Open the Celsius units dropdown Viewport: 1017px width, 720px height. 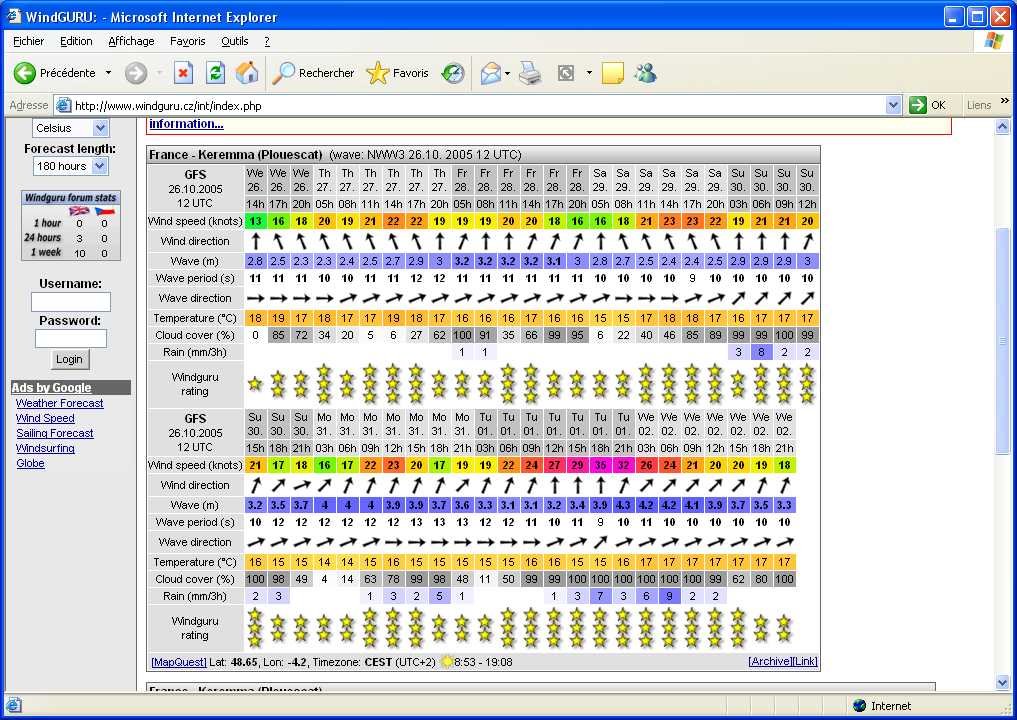(71, 128)
